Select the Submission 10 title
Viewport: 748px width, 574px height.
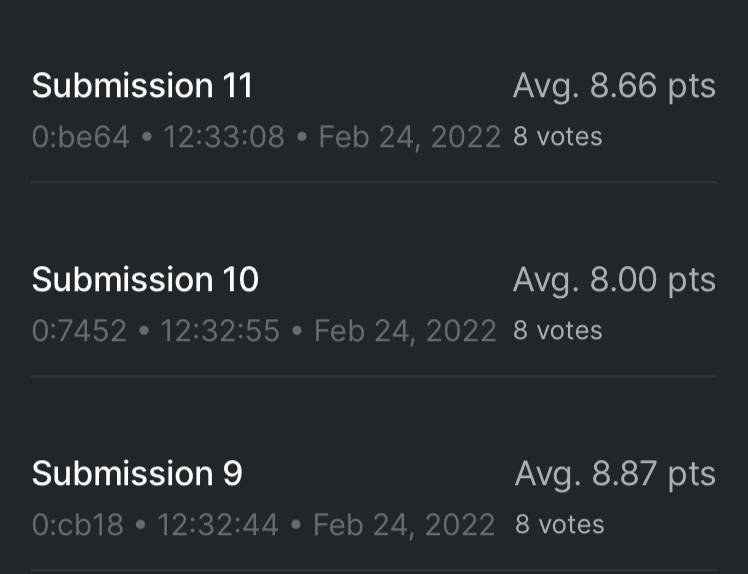[x=145, y=280]
